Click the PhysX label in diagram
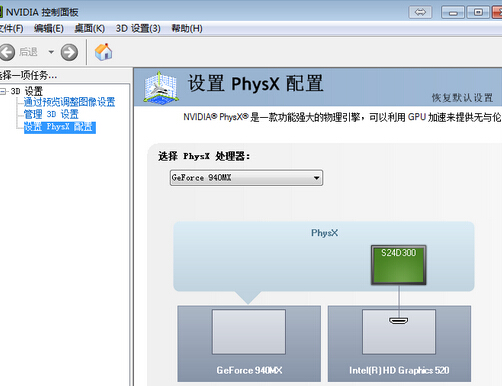 click(x=324, y=233)
